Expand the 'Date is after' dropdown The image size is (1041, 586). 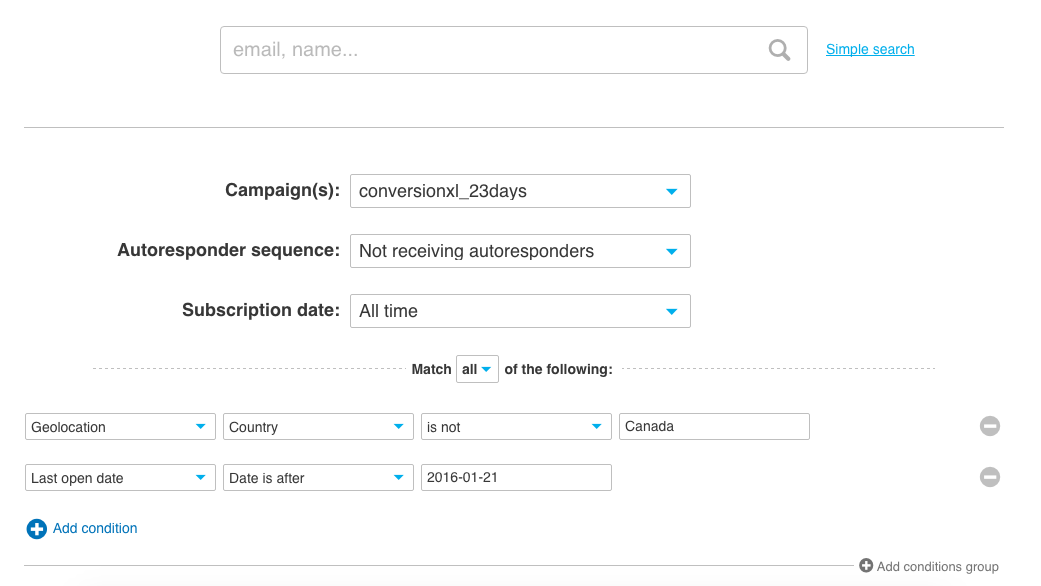click(x=318, y=478)
